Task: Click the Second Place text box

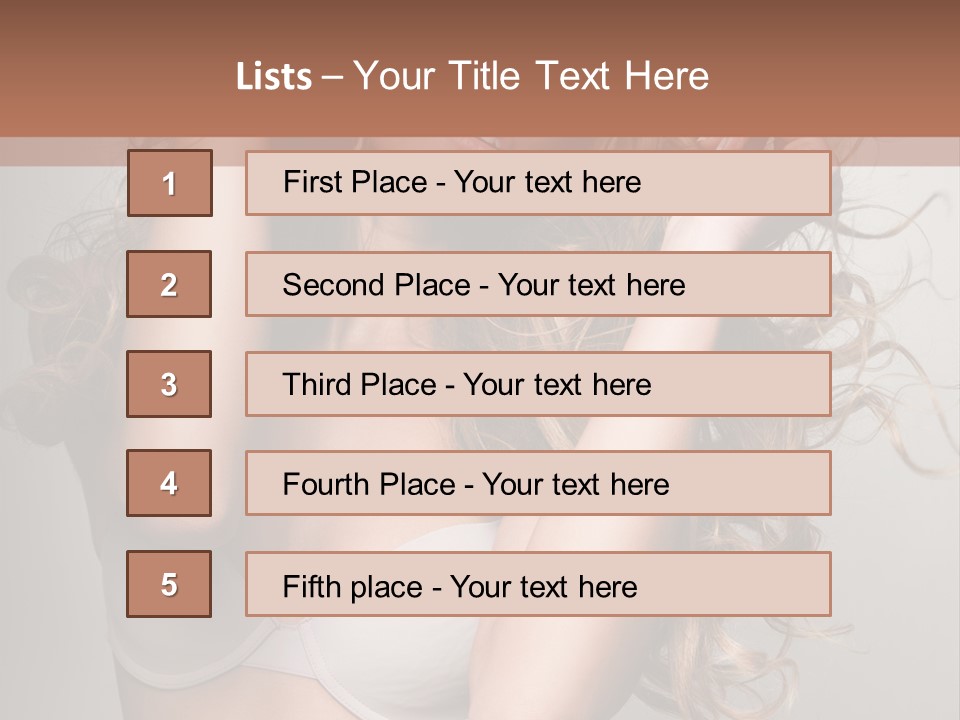Action: tap(538, 284)
